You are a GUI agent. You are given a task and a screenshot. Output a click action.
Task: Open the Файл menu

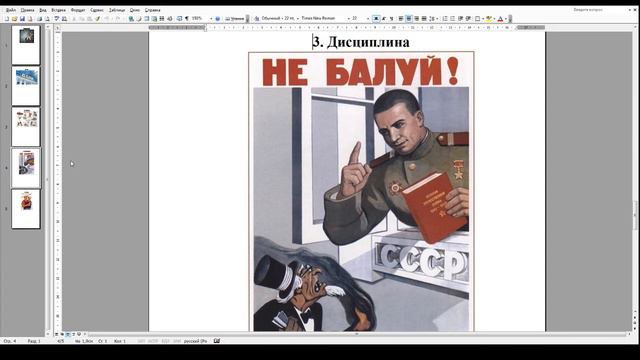pos(11,10)
